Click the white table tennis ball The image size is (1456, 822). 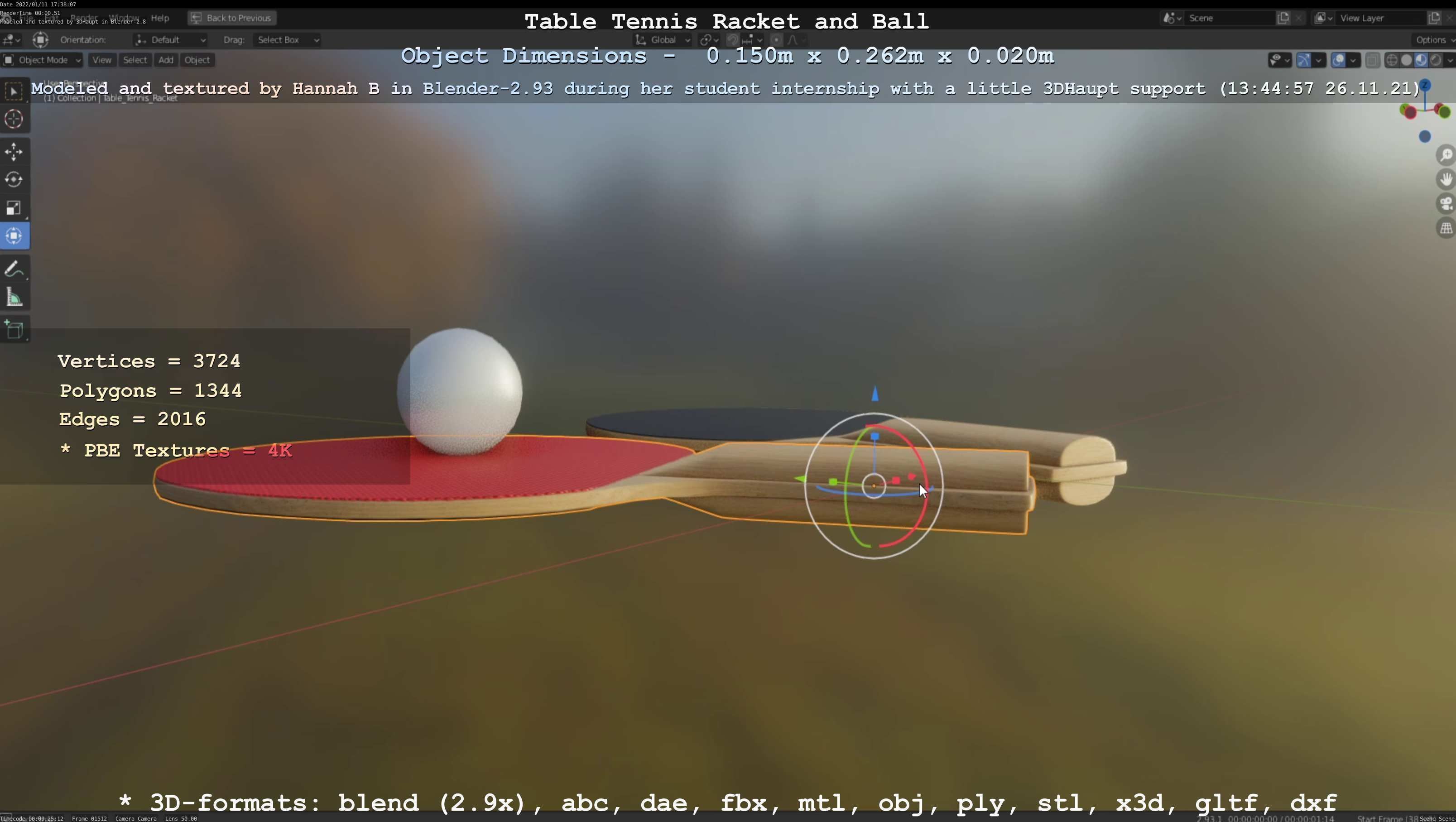coord(460,391)
